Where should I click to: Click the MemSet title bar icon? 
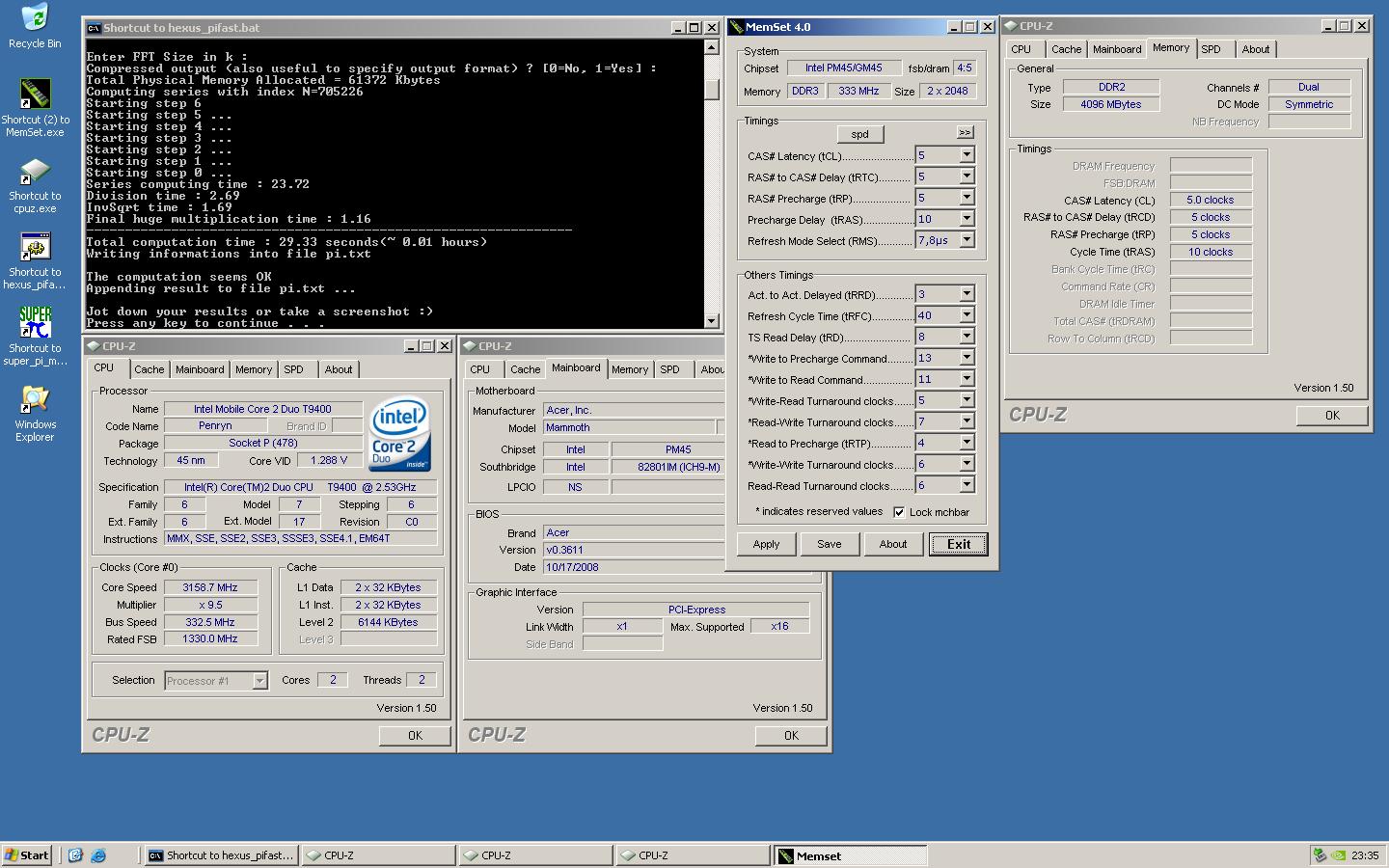pos(736,27)
